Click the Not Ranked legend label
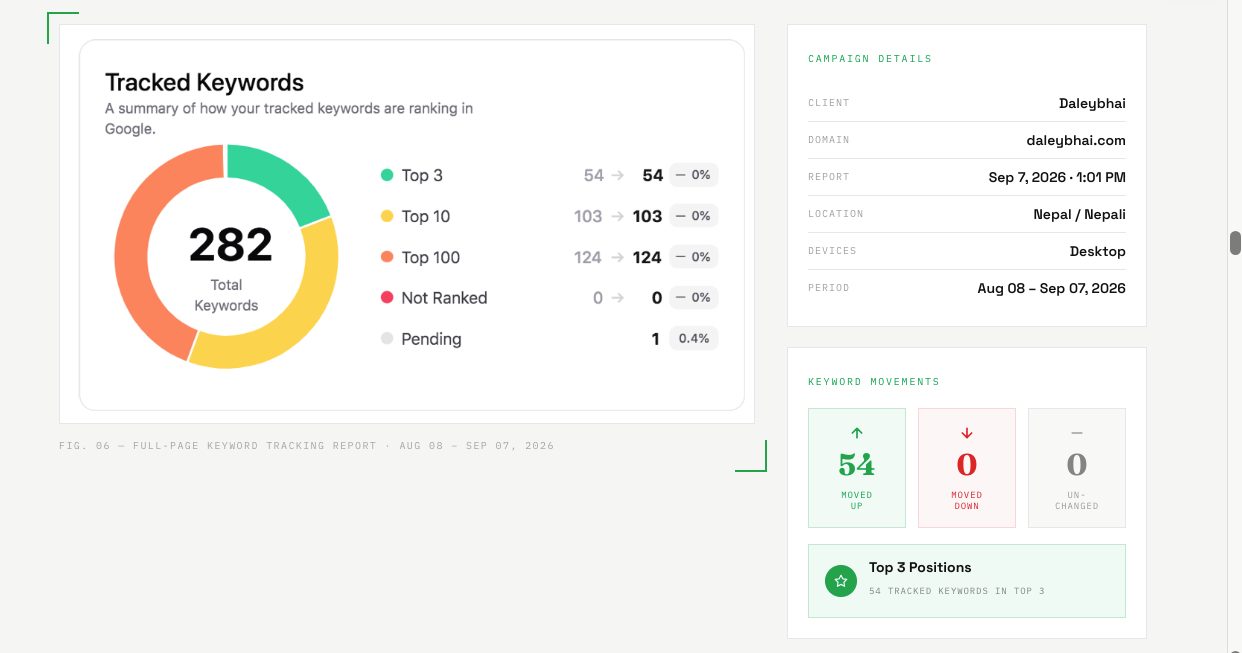 (444, 297)
